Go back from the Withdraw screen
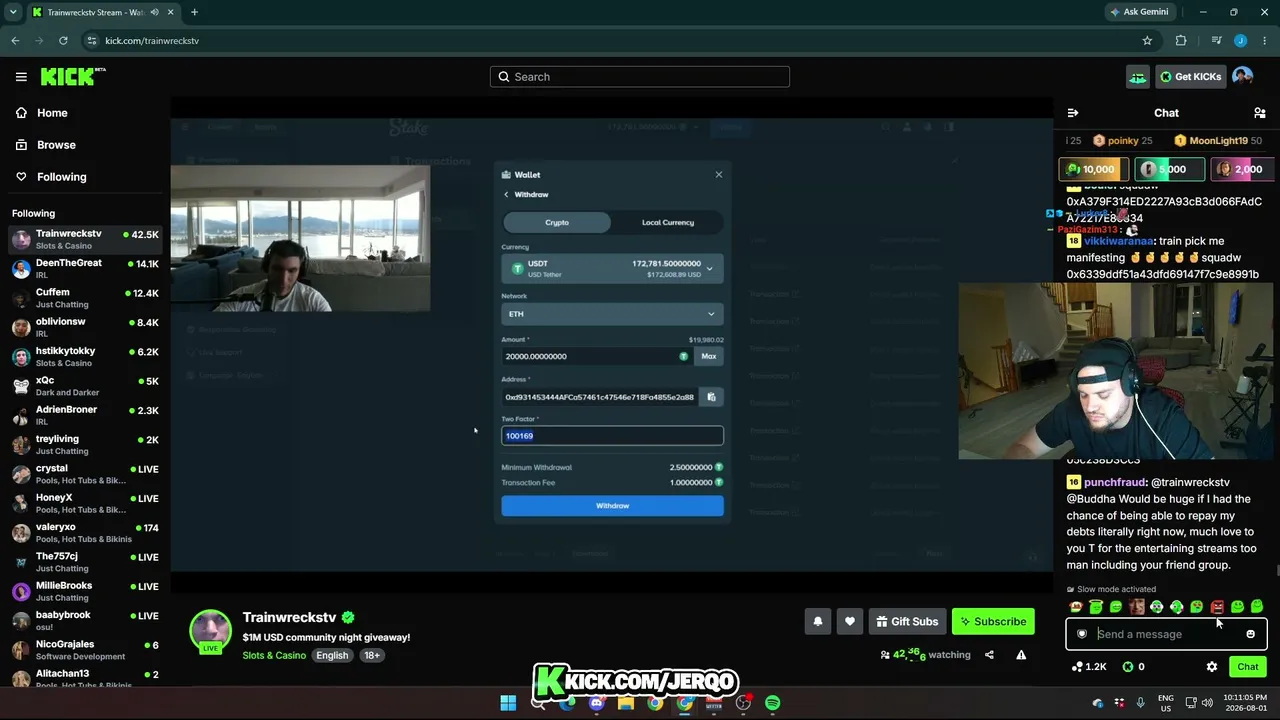1280x720 pixels. click(x=506, y=195)
